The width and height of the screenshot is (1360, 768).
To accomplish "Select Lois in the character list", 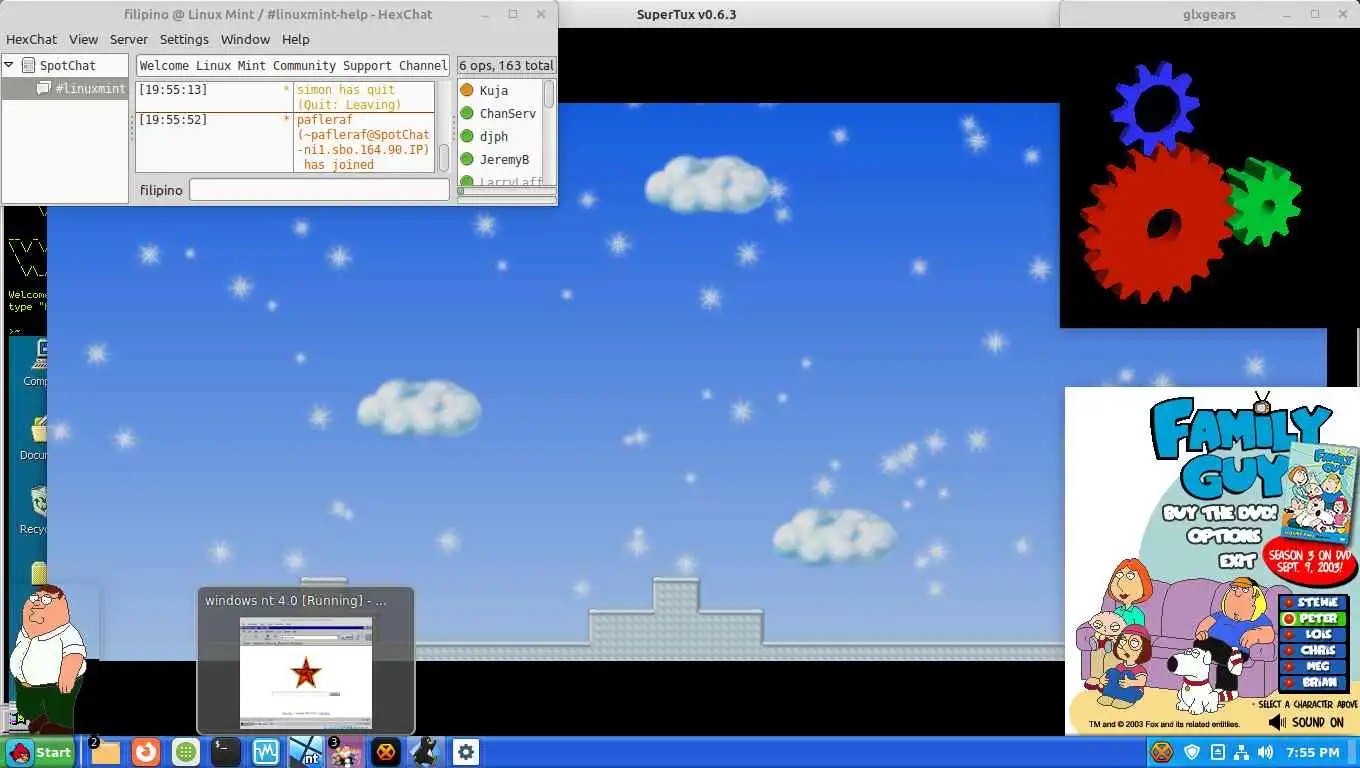I will pyautogui.click(x=1313, y=635).
